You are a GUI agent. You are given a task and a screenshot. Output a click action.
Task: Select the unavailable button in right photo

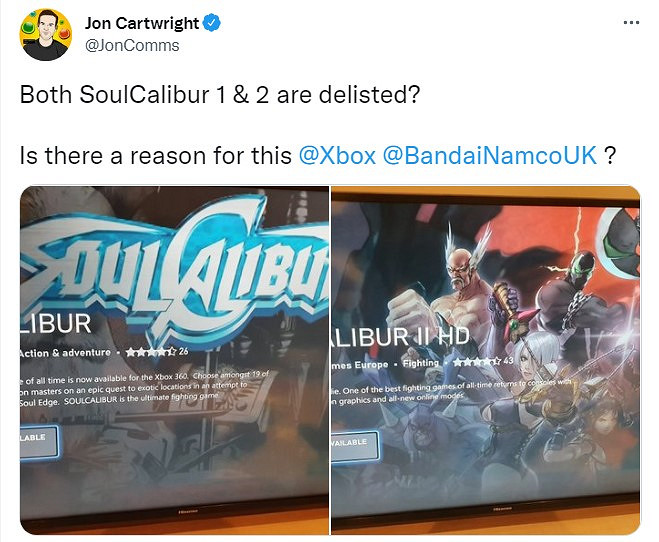(x=355, y=447)
